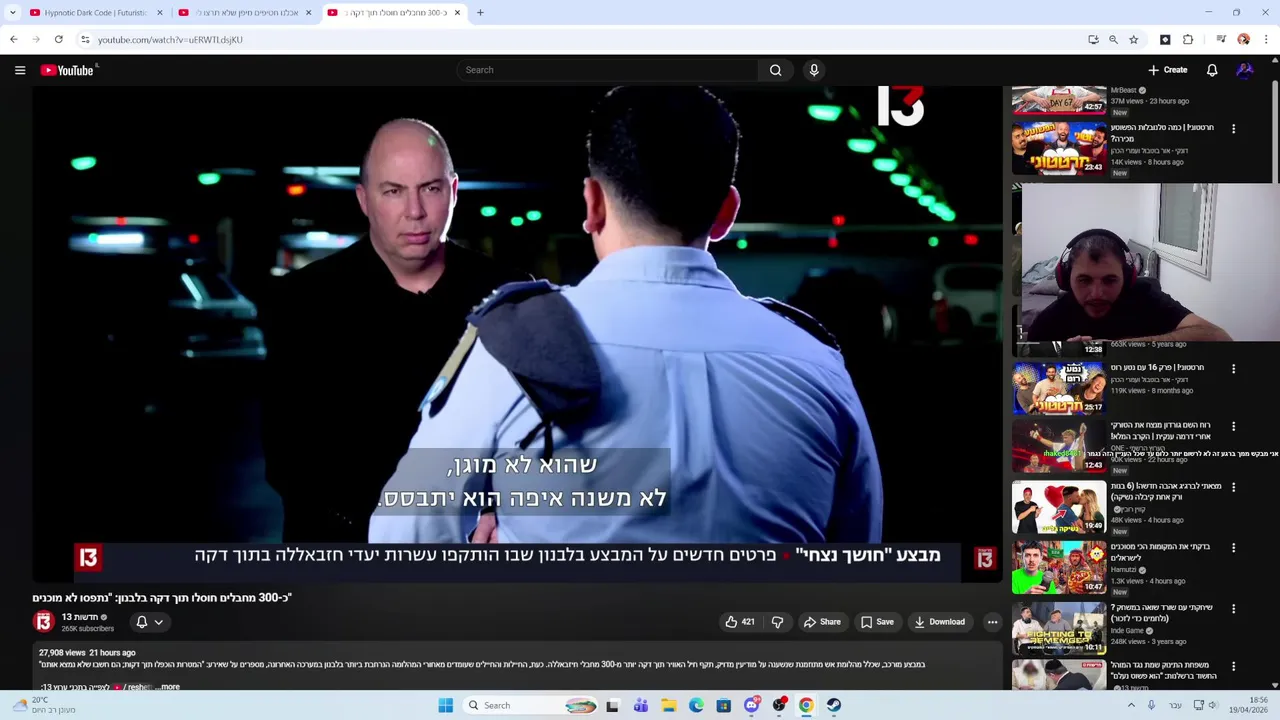Open the חדשות 13 channel avatar
This screenshot has height=720, width=1280.
coord(44,622)
